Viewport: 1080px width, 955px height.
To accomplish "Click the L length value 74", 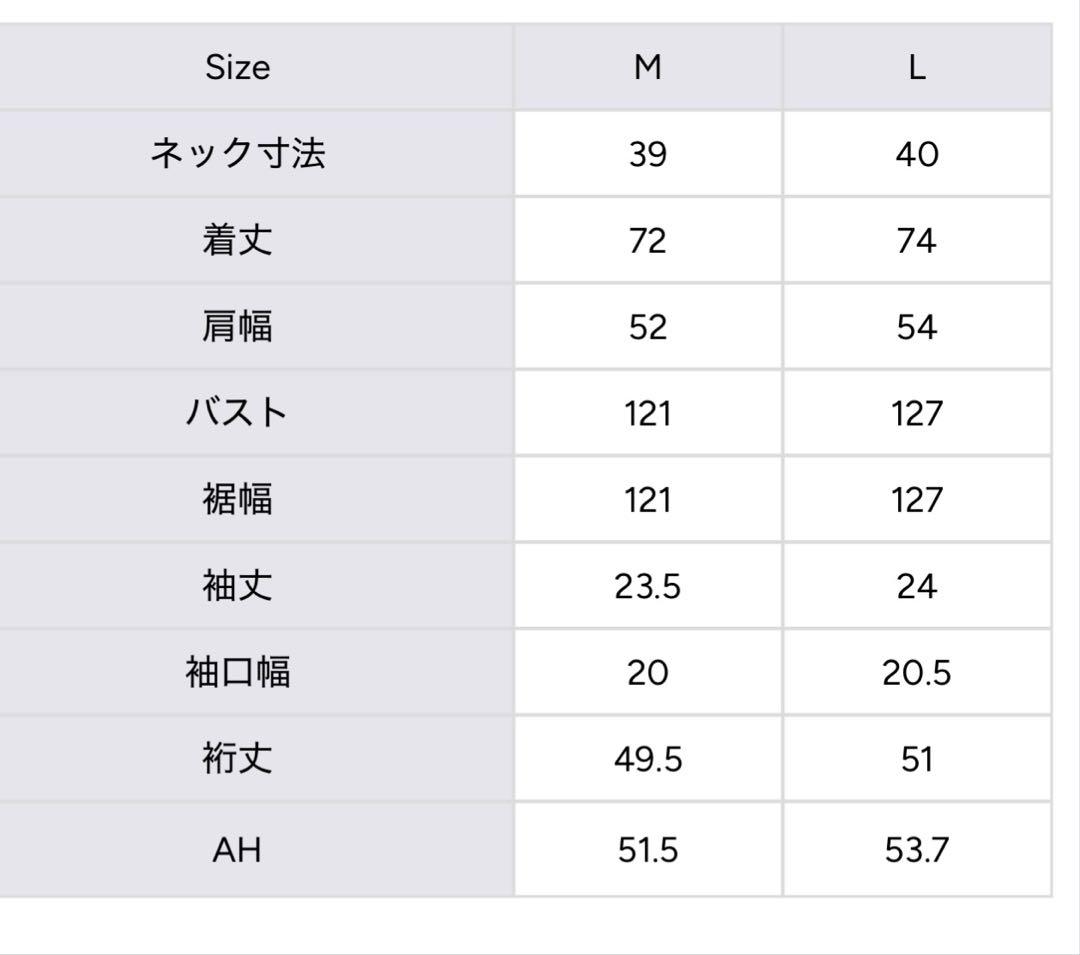I will click(x=917, y=240).
